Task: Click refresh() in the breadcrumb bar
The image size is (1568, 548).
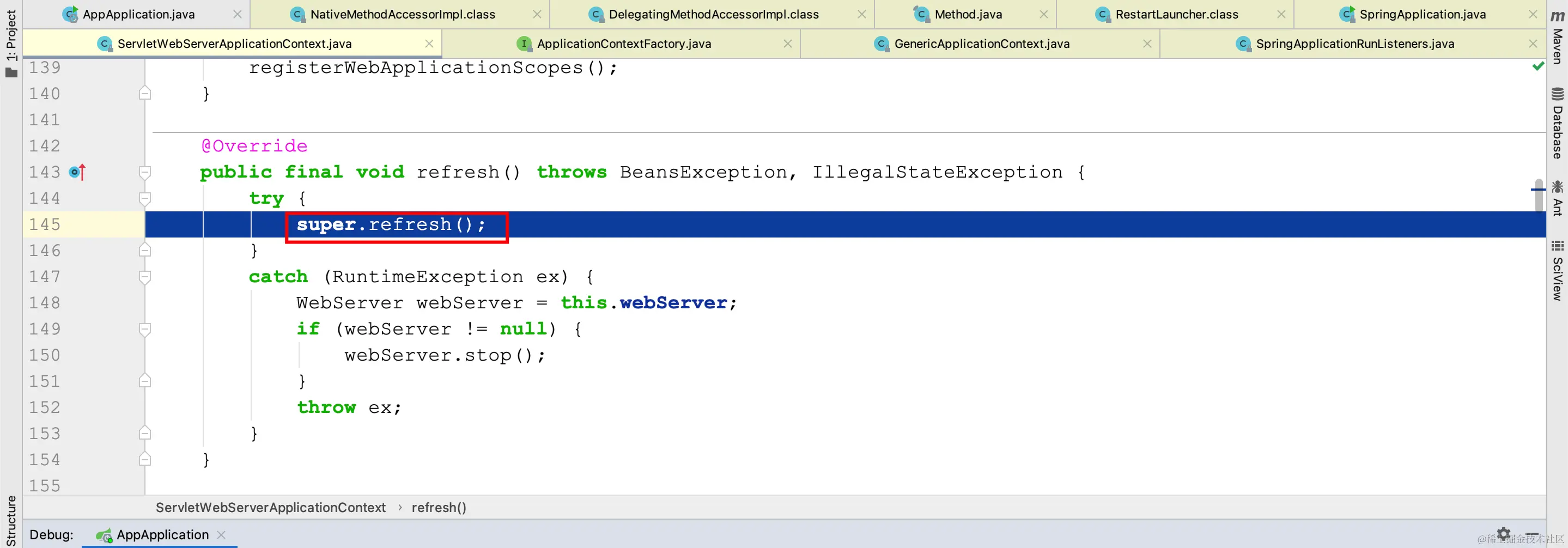Action: tap(439, 507)
